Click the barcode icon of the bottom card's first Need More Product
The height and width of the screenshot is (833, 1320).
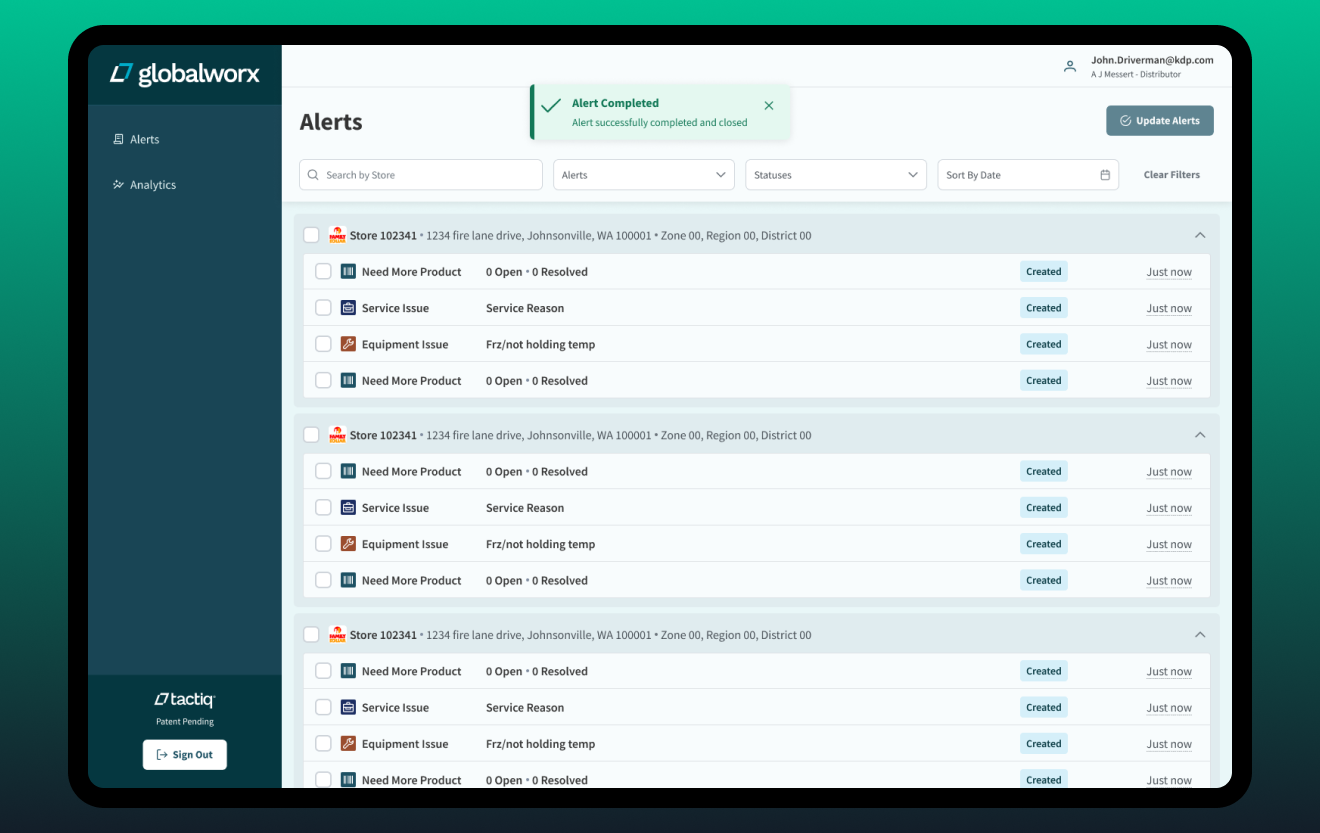[348, 671]
